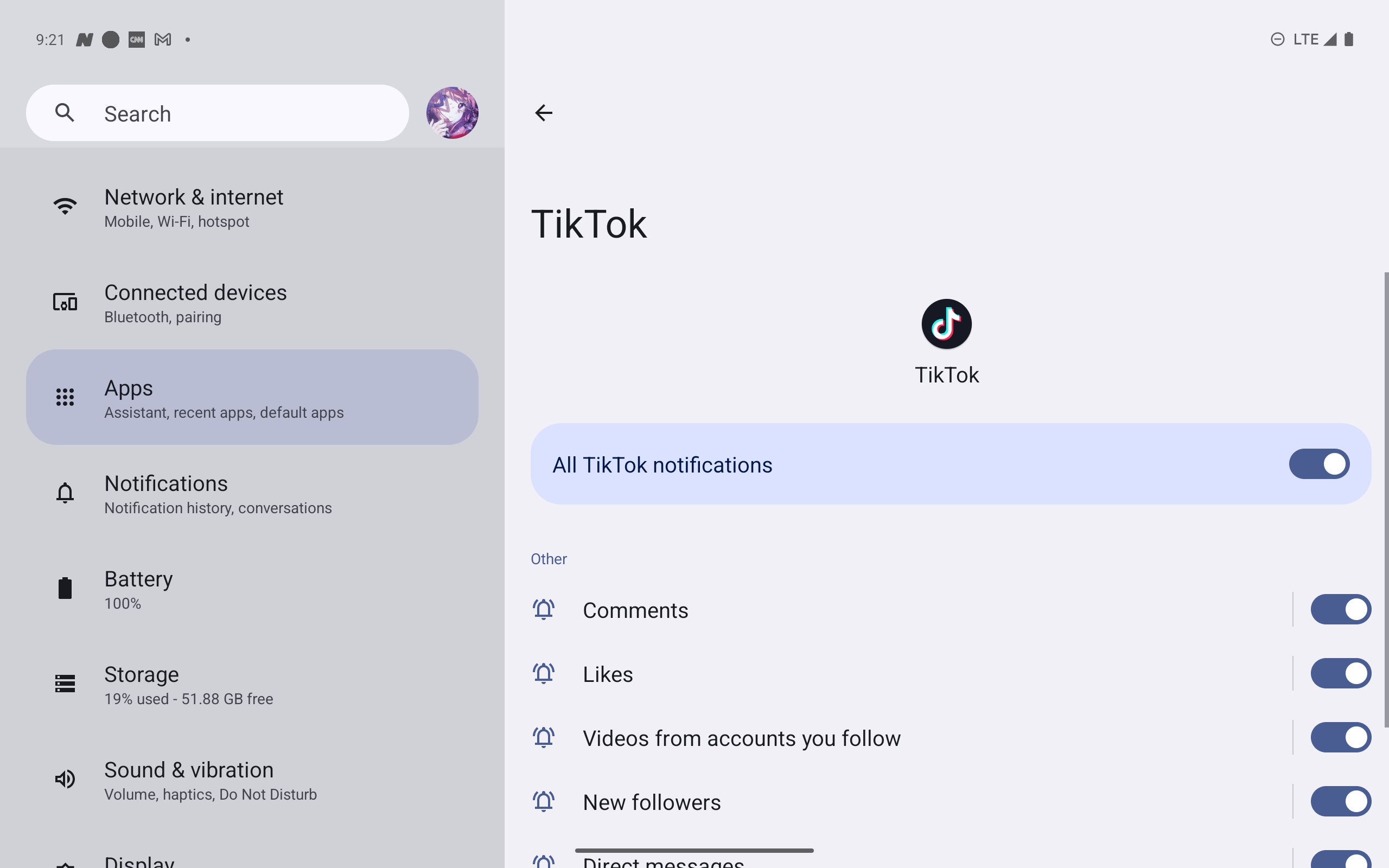Open the profile avatar picture
Image resolution: width=1389 pixels, height=868 pixels.
pyautogui.click(x=453, y=112)
